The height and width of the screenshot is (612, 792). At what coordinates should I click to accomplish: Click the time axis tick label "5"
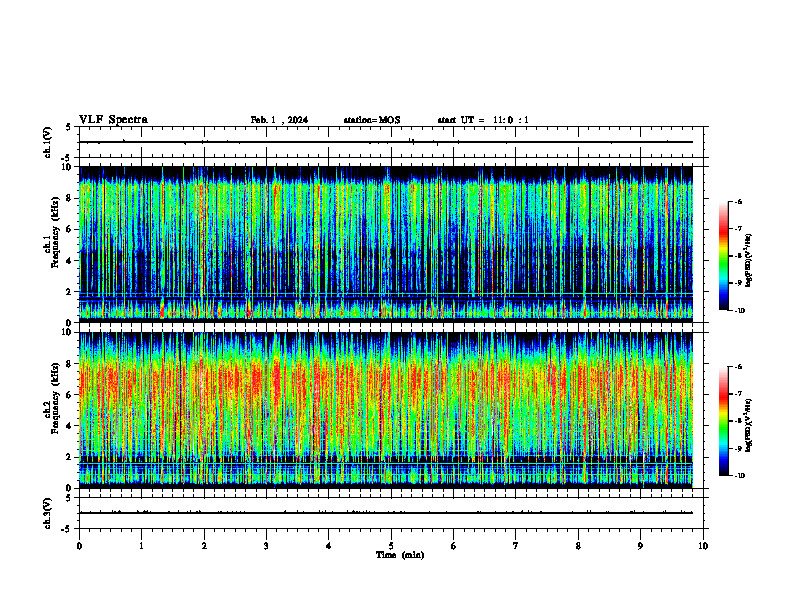coord(391,546)
